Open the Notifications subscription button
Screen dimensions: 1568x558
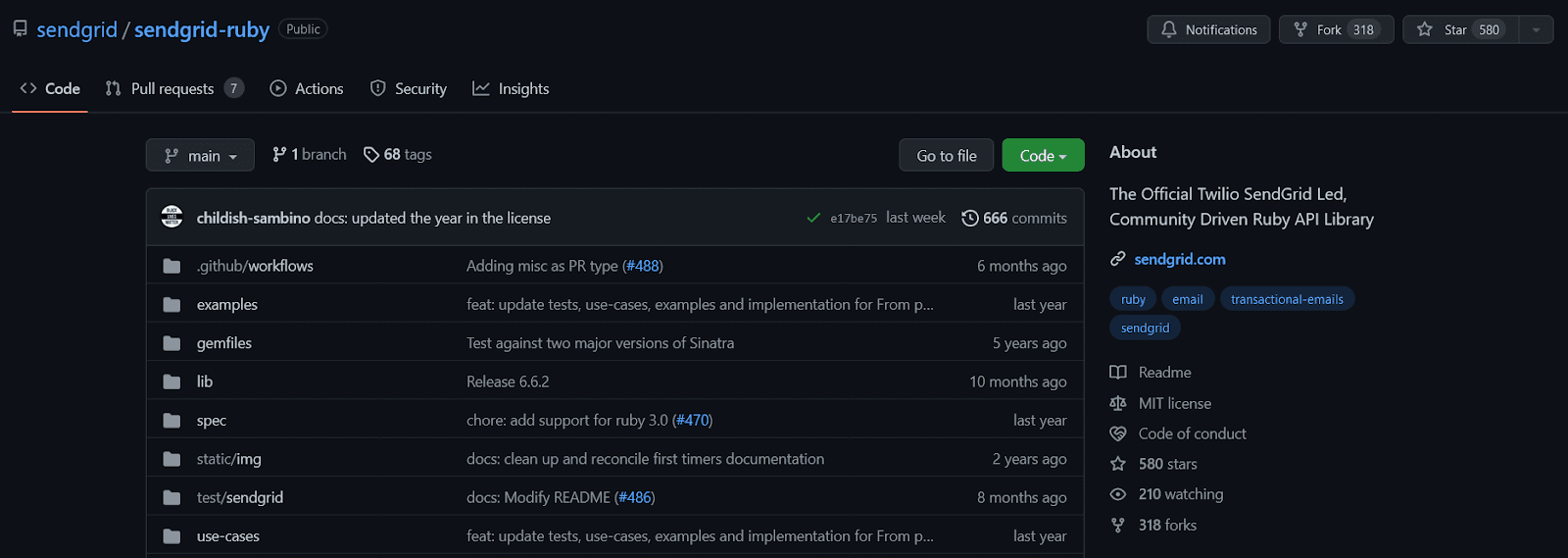click(x=1208, y=29)
